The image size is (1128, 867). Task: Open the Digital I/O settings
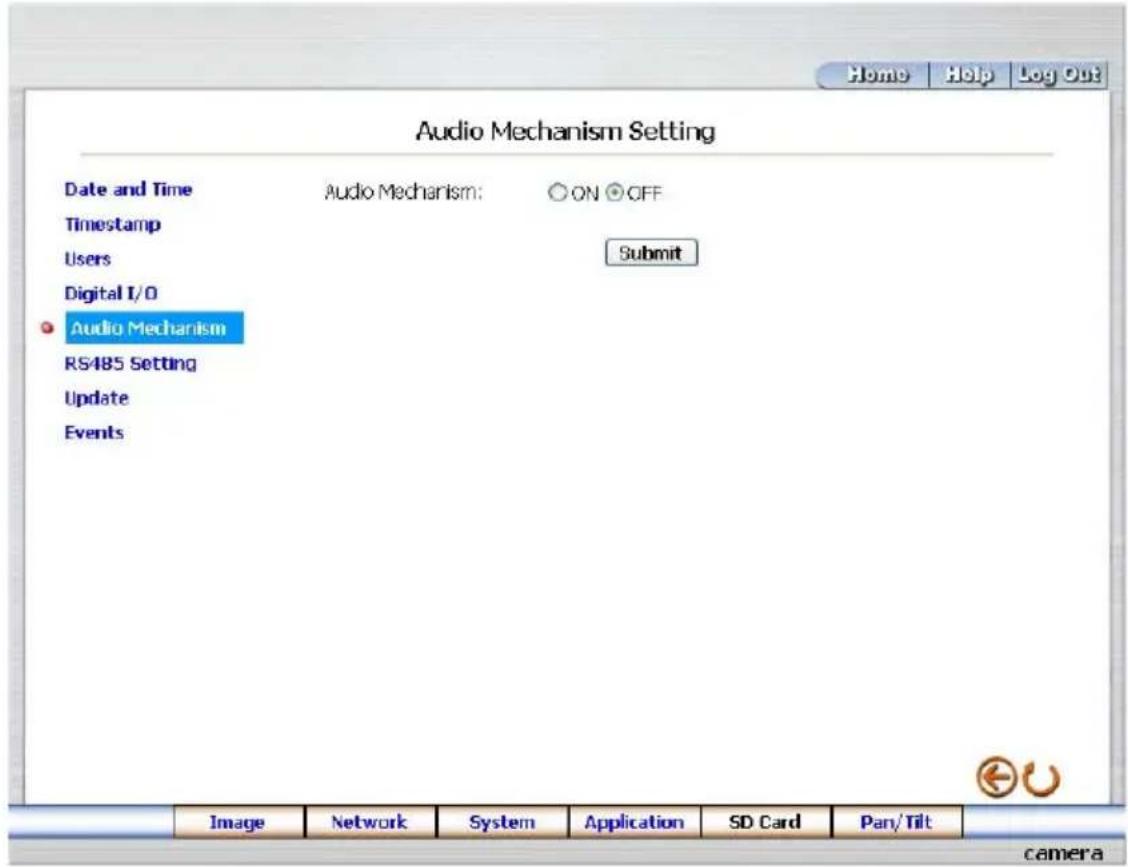click(x=111, y=294)
